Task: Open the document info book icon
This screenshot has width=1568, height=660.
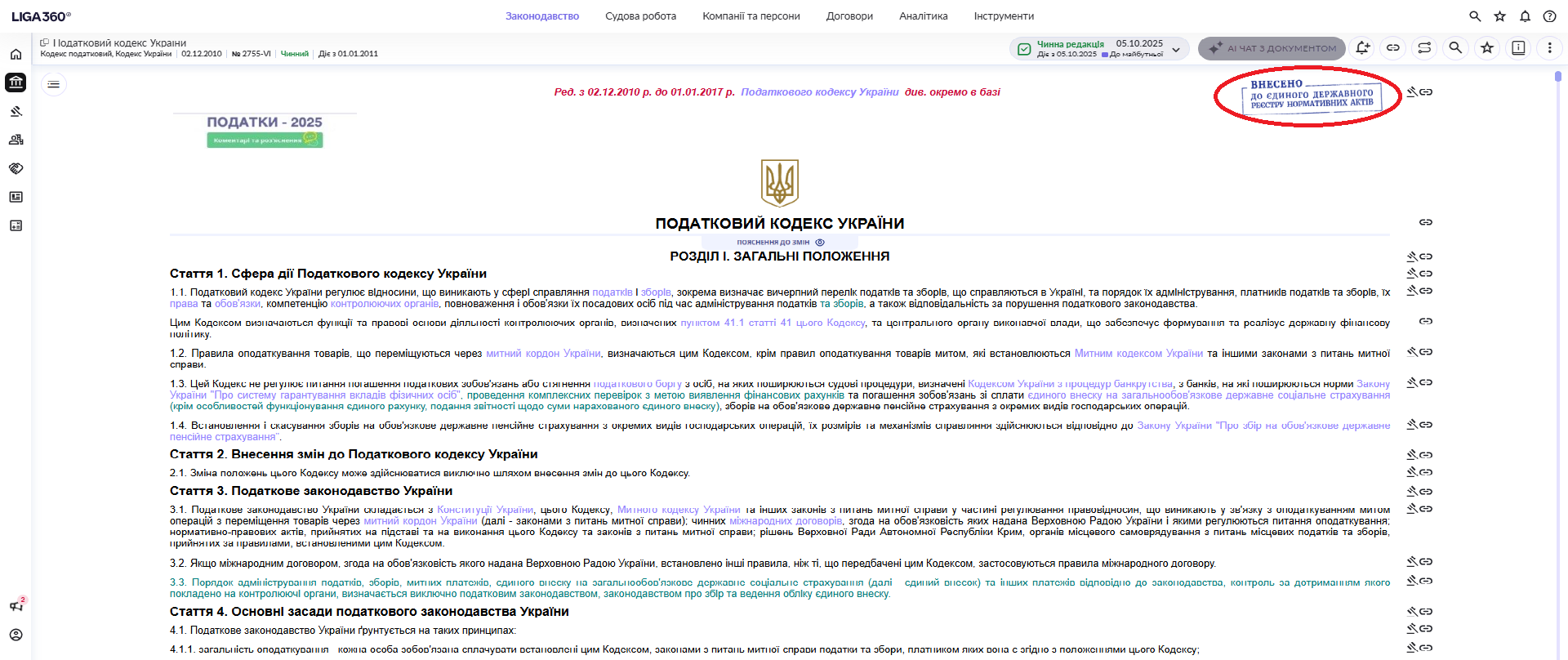Action: tap(1518, 48)
